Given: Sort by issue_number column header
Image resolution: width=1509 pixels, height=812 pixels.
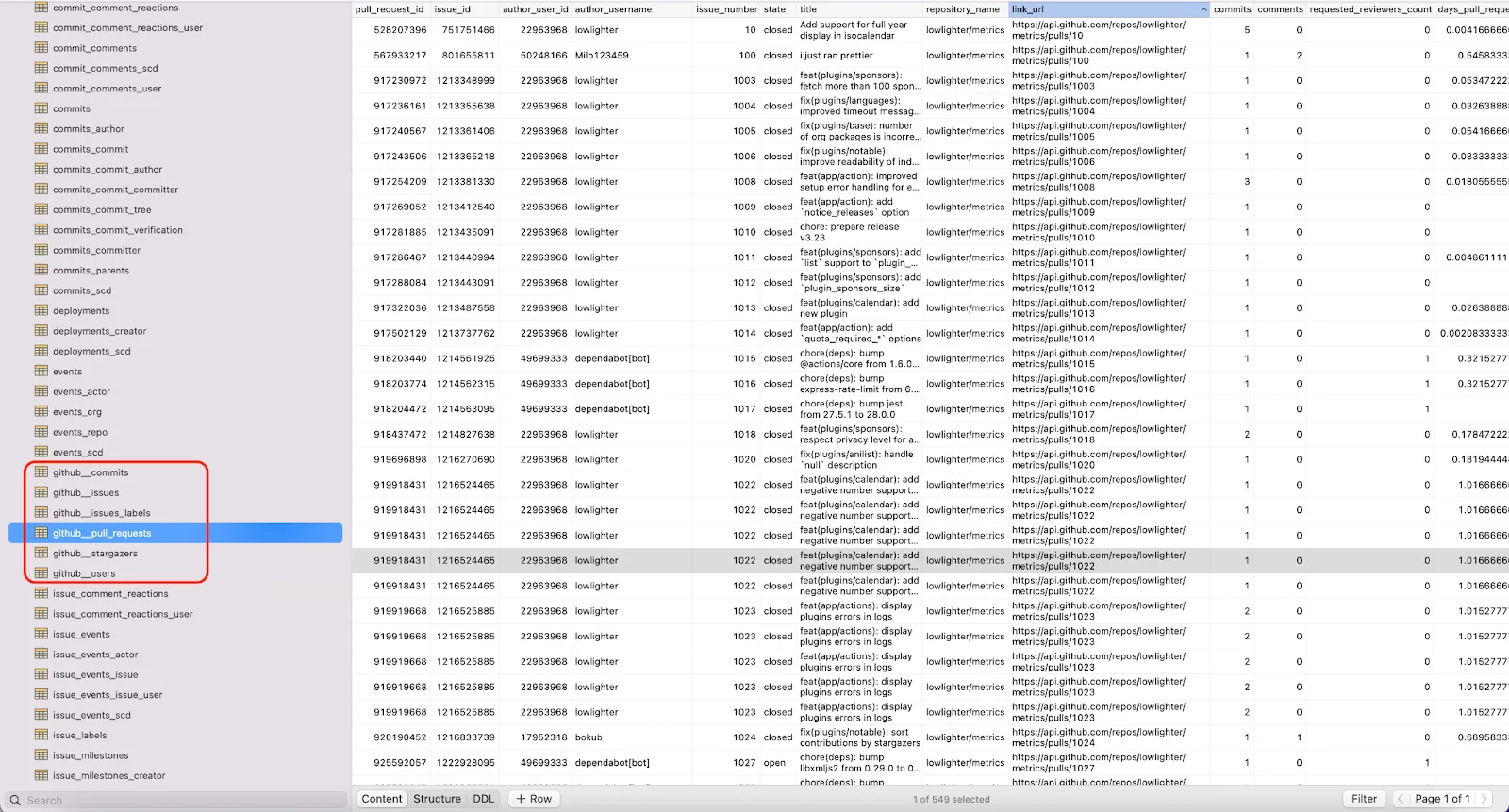Looking at the screenshot, I should 726,9.
